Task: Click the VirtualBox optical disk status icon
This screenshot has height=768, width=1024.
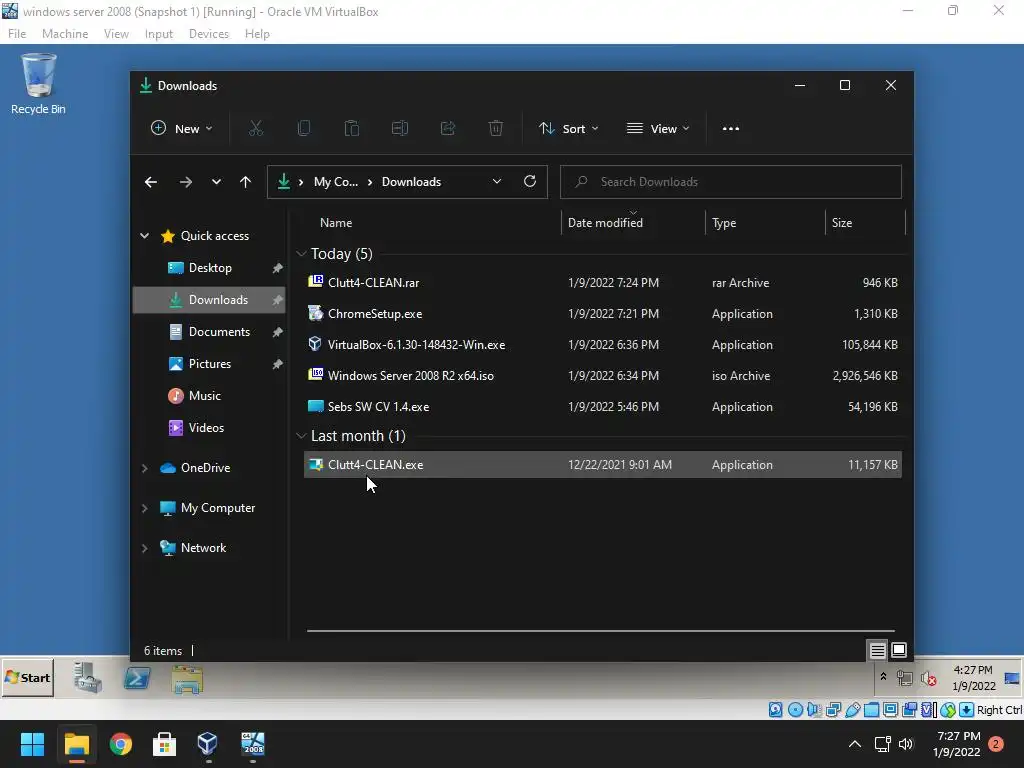Action: 795,710
